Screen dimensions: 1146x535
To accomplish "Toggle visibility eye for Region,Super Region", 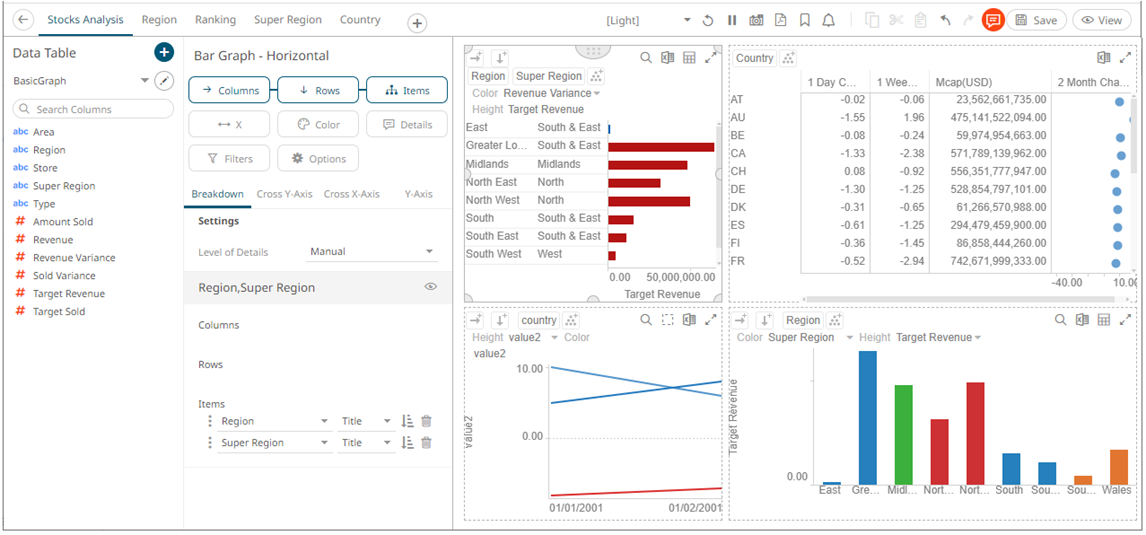I will coord(431,287).
